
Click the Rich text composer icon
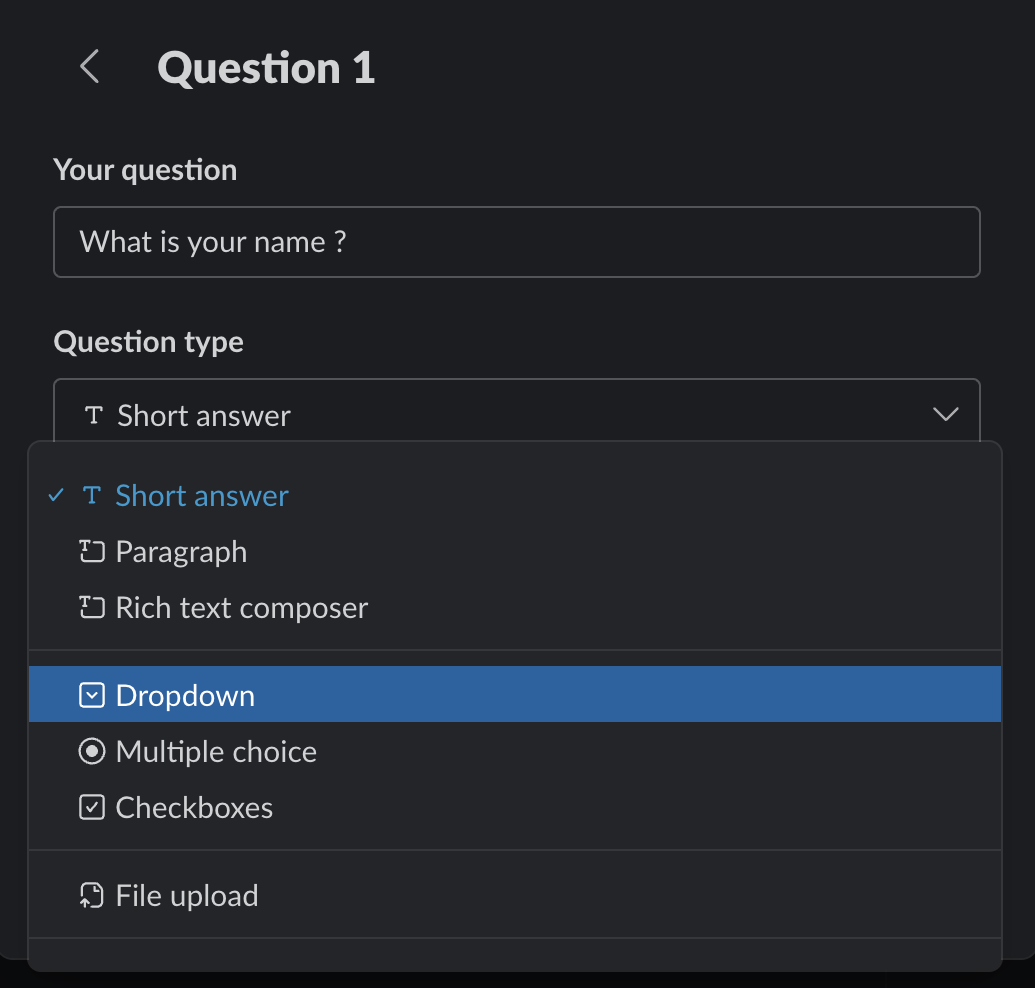tap(92, 608)
